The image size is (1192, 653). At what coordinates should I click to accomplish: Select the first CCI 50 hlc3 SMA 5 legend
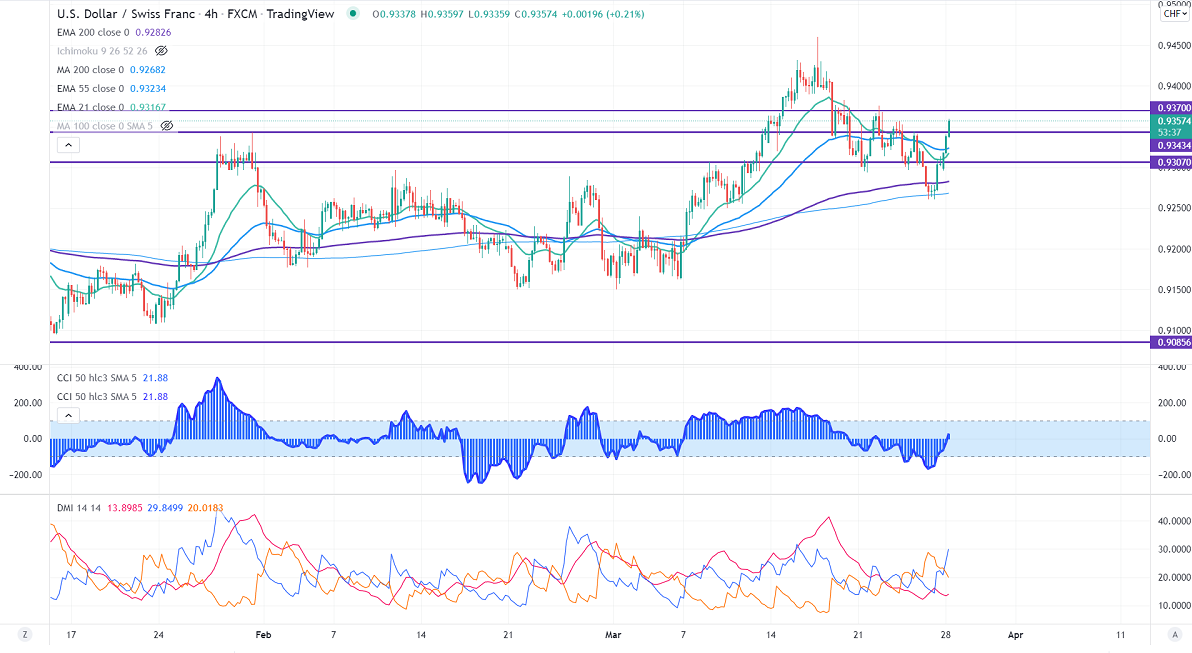point(97,378)
